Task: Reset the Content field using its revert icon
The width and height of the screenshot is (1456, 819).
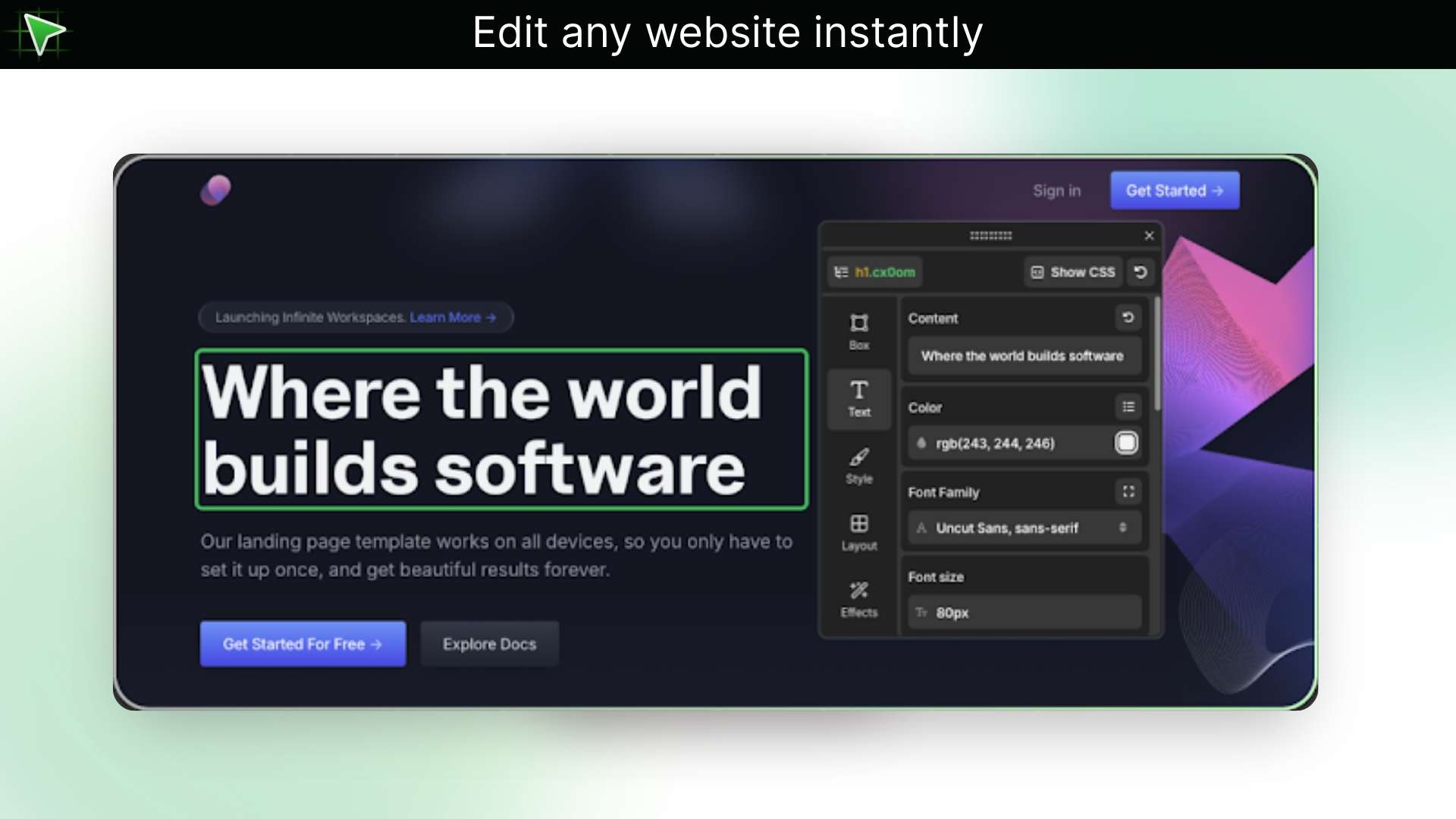Action: [x=1129, y=318]
